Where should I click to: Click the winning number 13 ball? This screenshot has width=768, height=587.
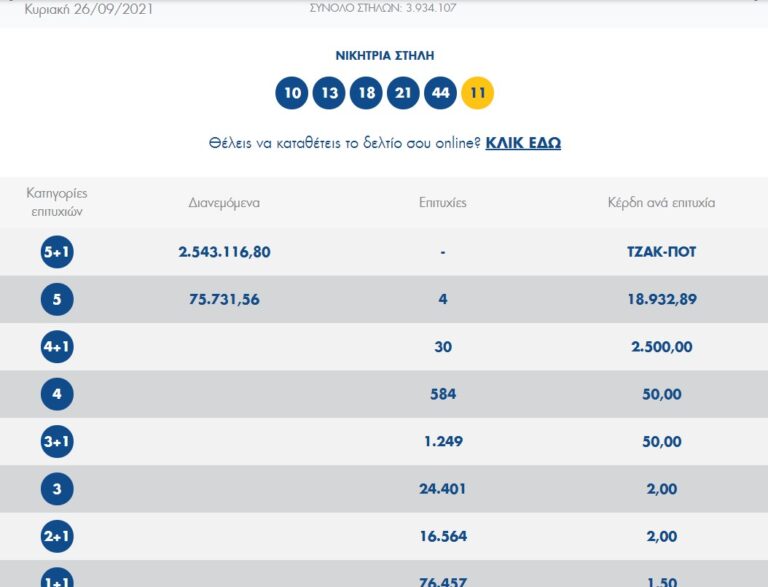(x=329, y=93)
